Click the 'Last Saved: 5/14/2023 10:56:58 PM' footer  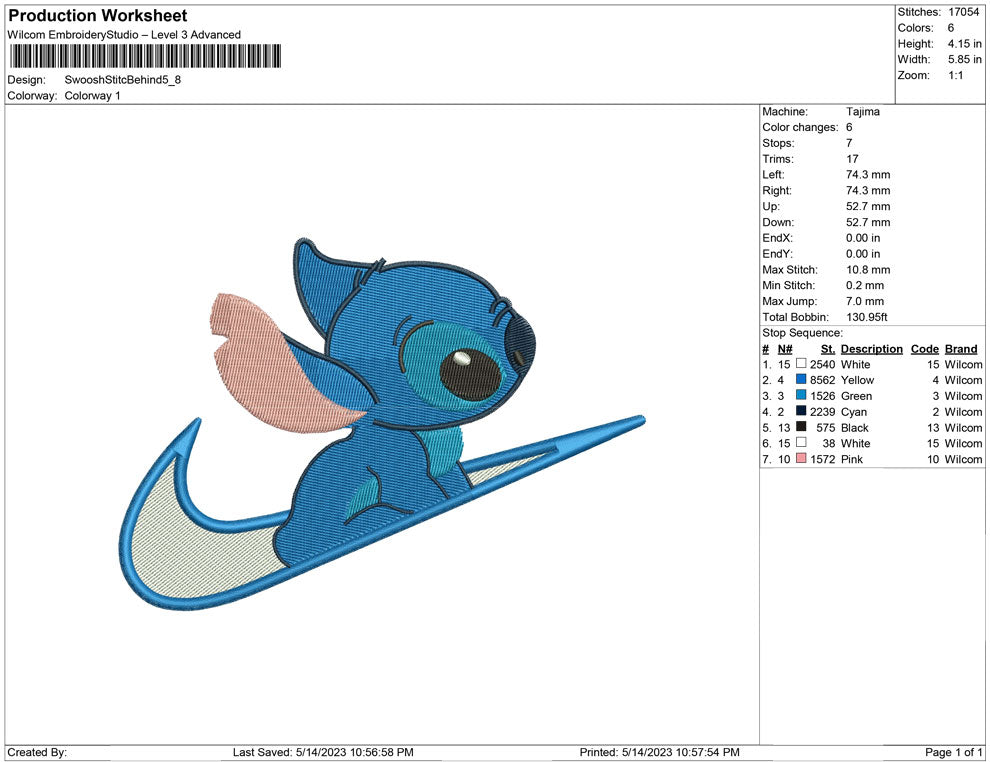323,752
